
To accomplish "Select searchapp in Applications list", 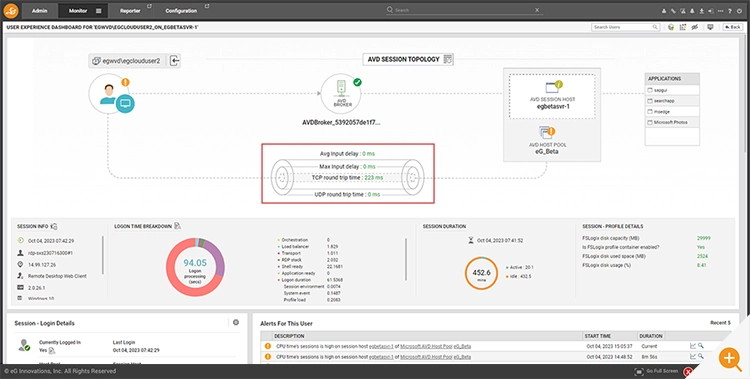I will coord(672,101).
